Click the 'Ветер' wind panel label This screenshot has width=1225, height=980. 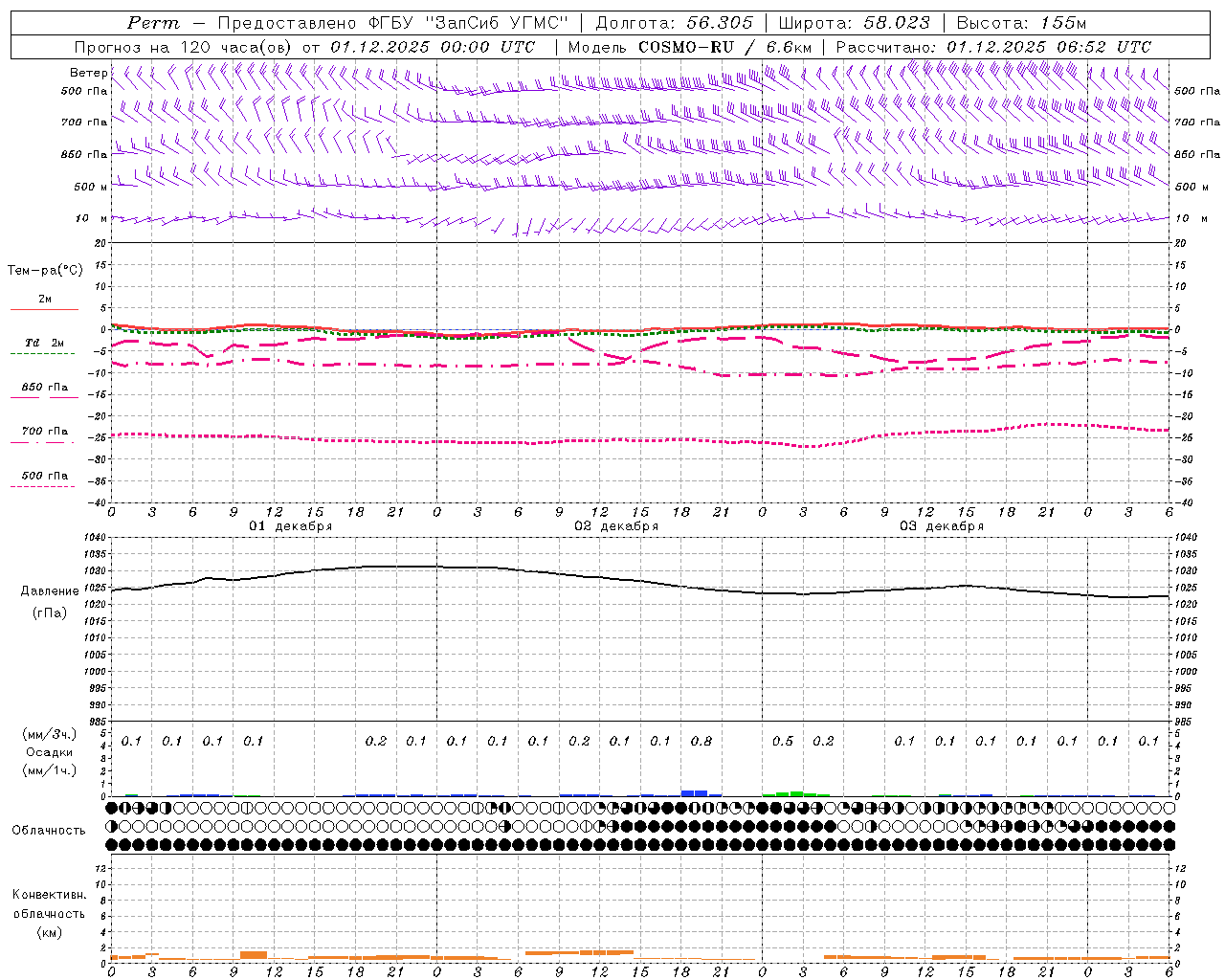click(x=88, y=73)
